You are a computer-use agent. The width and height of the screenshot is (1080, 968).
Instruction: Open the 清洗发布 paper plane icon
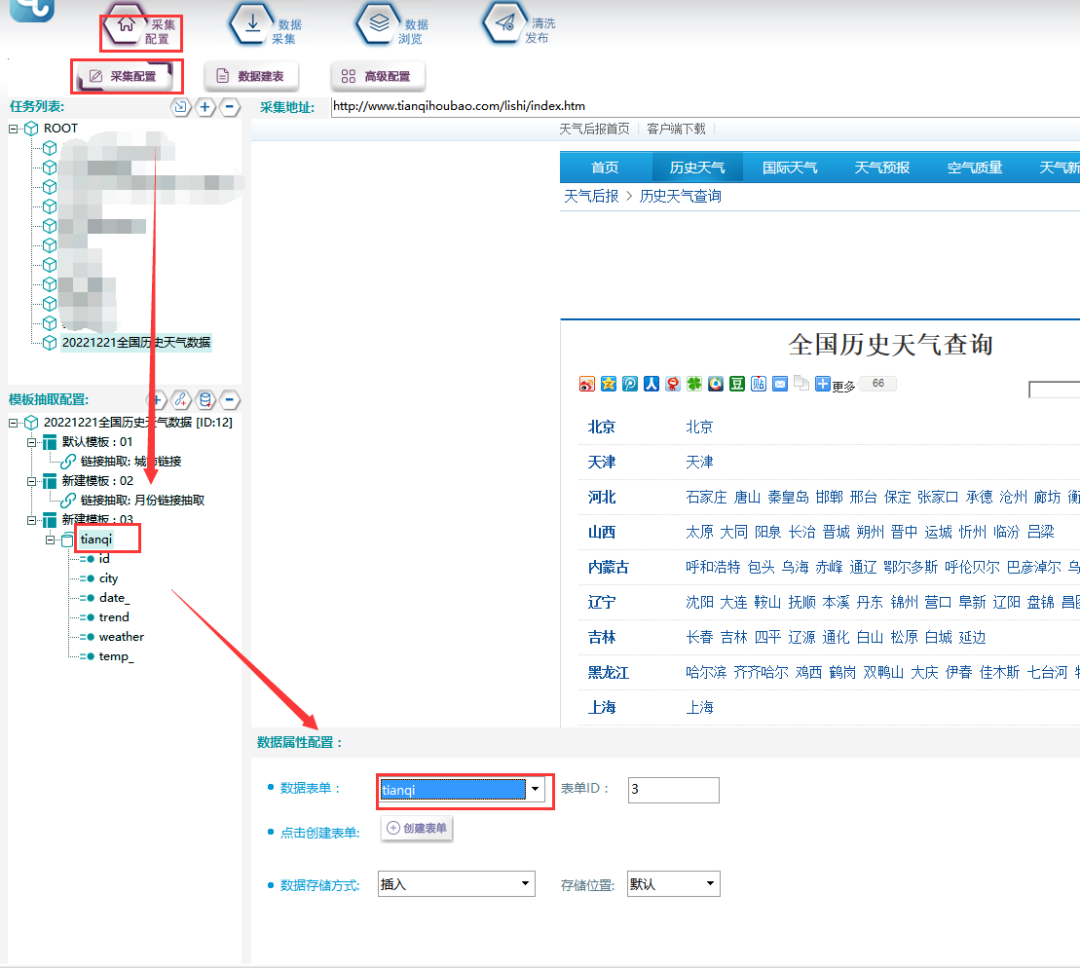[x=506, y=25]
